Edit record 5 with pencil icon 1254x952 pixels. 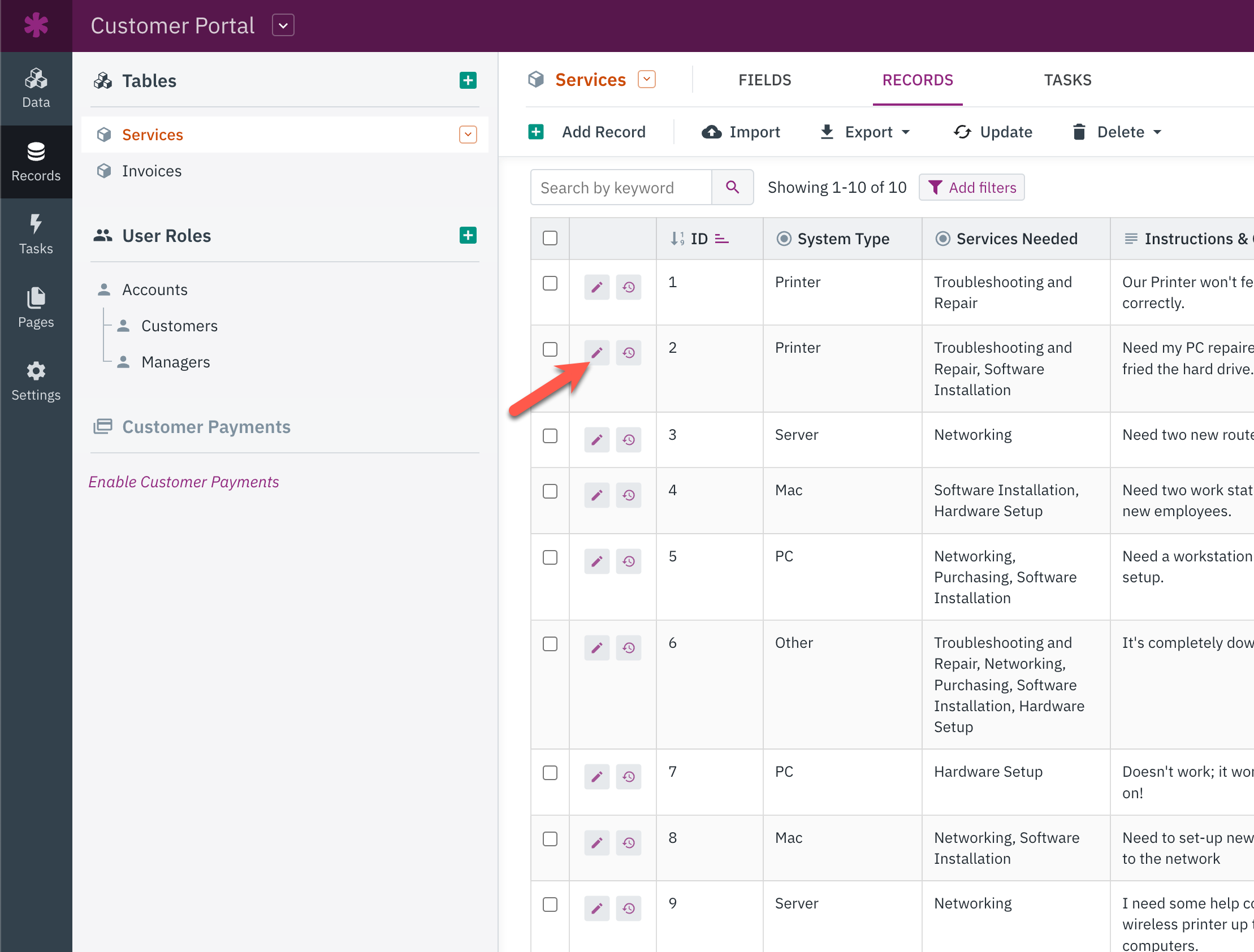coord(596,561)
